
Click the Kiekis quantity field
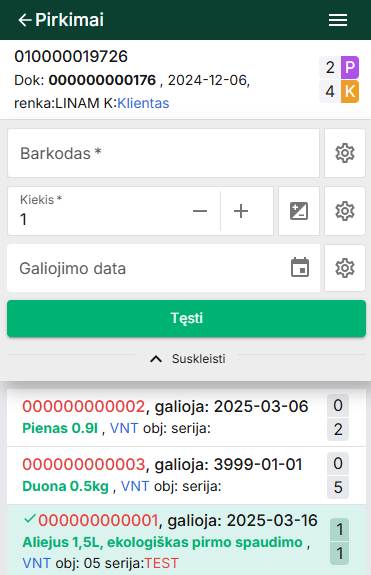tap(95, 211)
